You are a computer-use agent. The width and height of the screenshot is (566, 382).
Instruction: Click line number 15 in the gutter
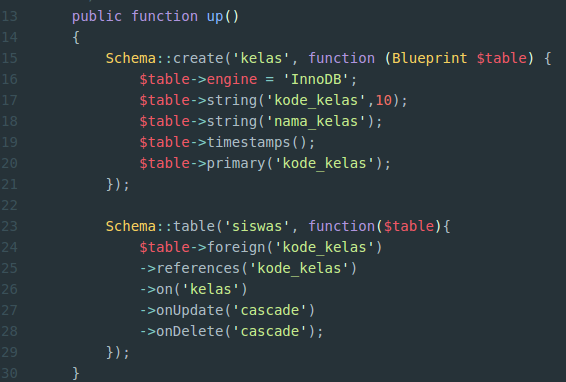[9, 58]
